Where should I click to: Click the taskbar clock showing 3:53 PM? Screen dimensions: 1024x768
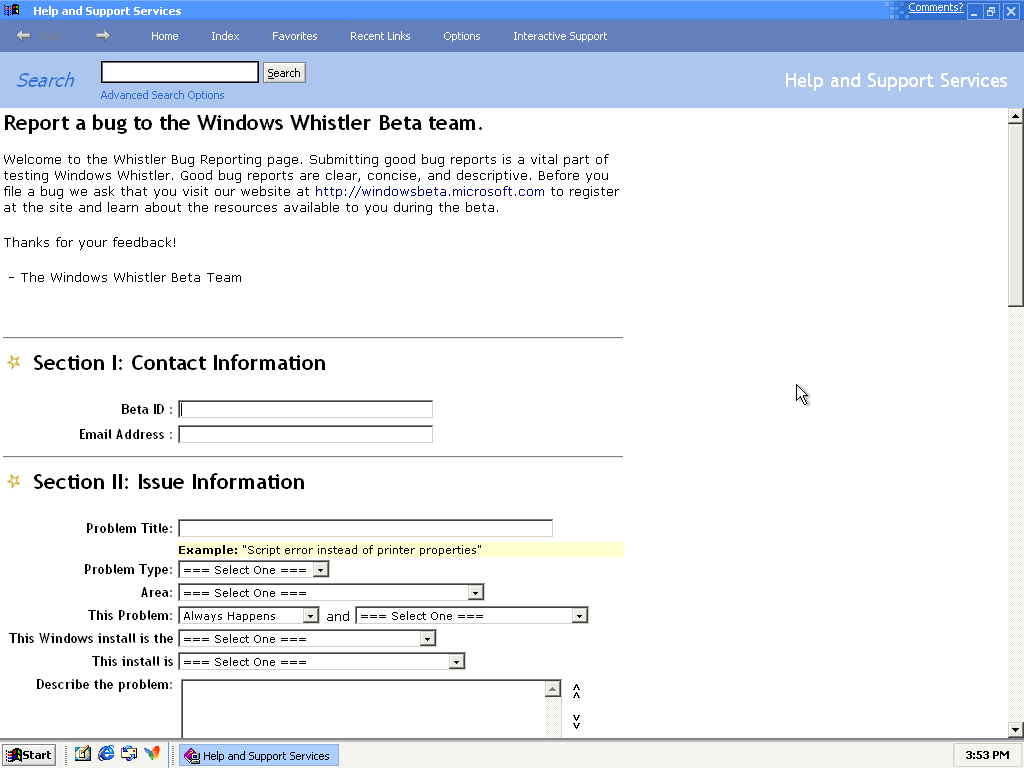point(987,755)
